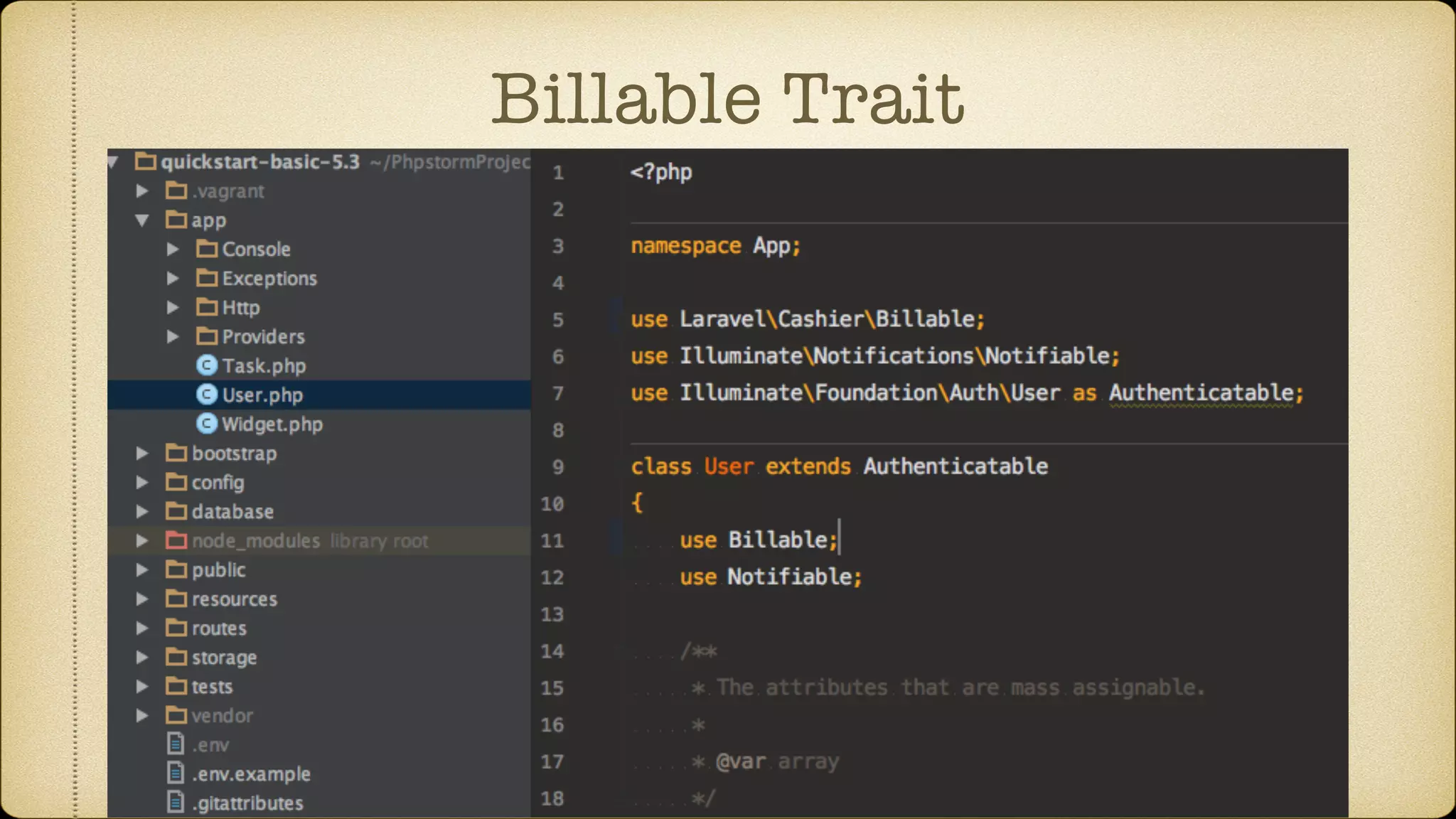This screenshot has width=1456, height=819.
Task: Select Widget.php in the project tree
Action: pos(272,424)
